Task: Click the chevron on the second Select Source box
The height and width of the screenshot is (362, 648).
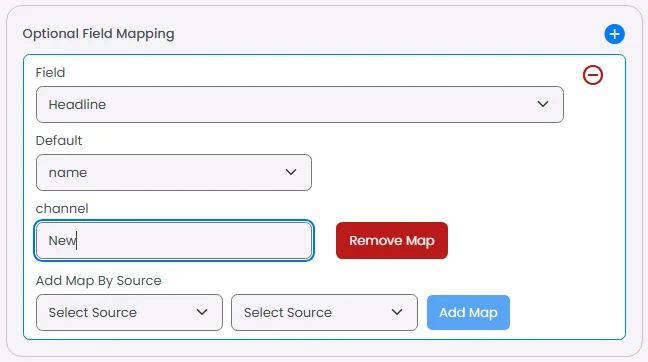Action: (397, 312)
